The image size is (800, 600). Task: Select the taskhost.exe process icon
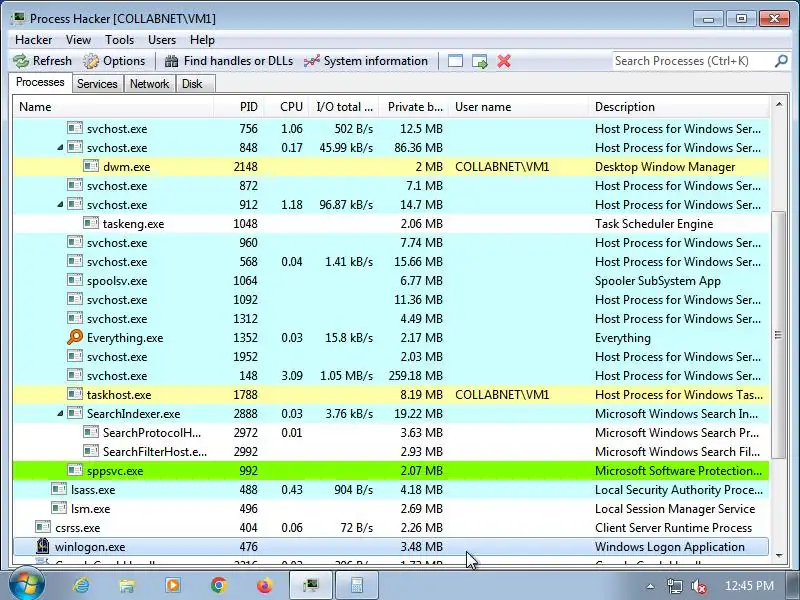(x=74, y=394)
